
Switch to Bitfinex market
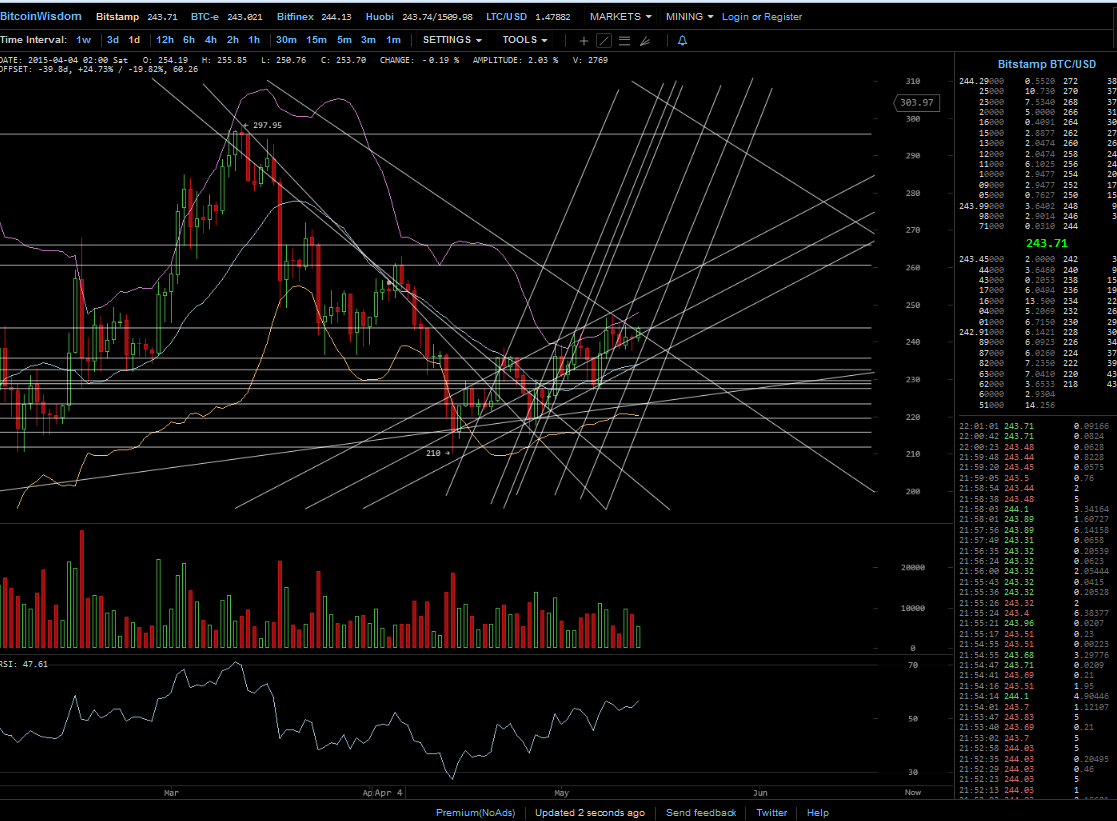(x=295, y=16)
